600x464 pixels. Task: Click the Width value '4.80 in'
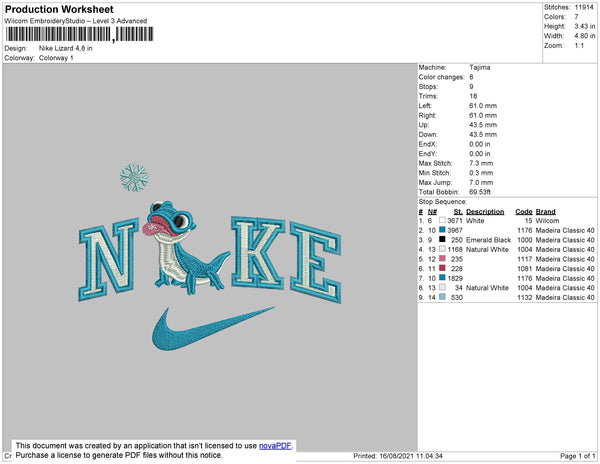click(585, 36)
